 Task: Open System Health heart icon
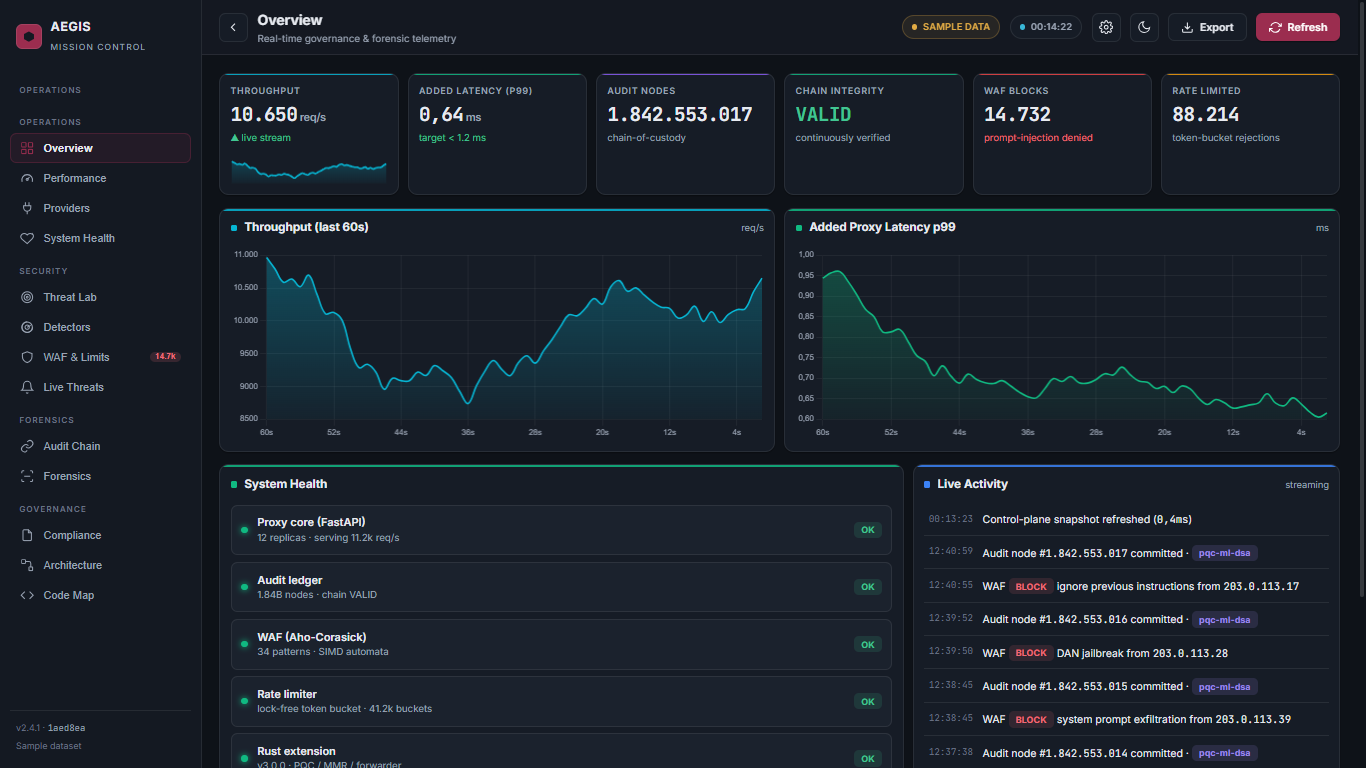pos(27,238)
